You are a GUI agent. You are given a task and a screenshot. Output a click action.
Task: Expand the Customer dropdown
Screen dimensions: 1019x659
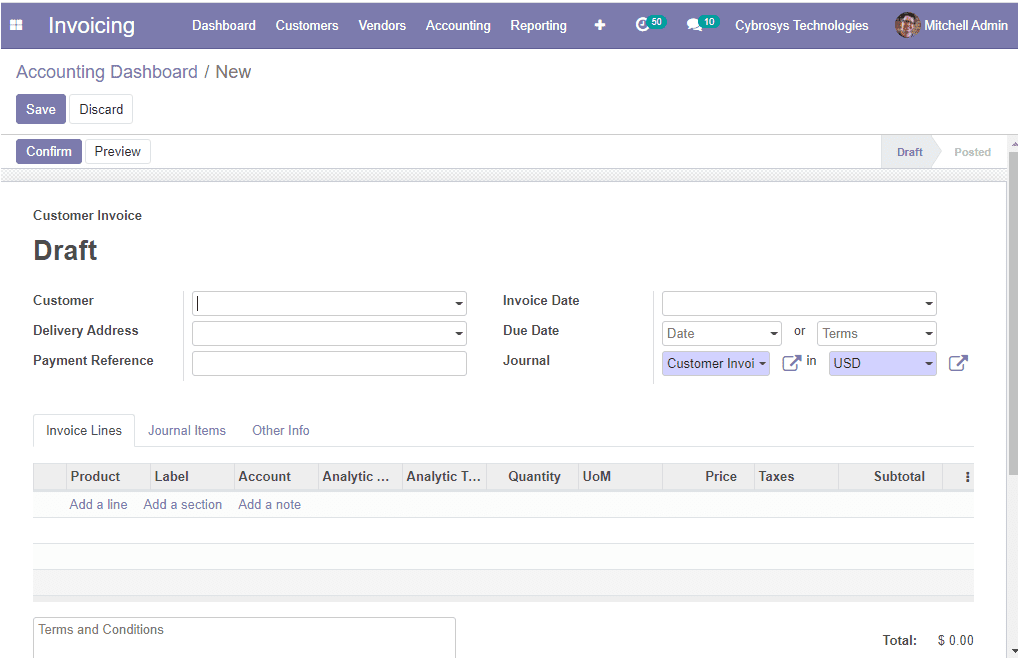(459, 304)
